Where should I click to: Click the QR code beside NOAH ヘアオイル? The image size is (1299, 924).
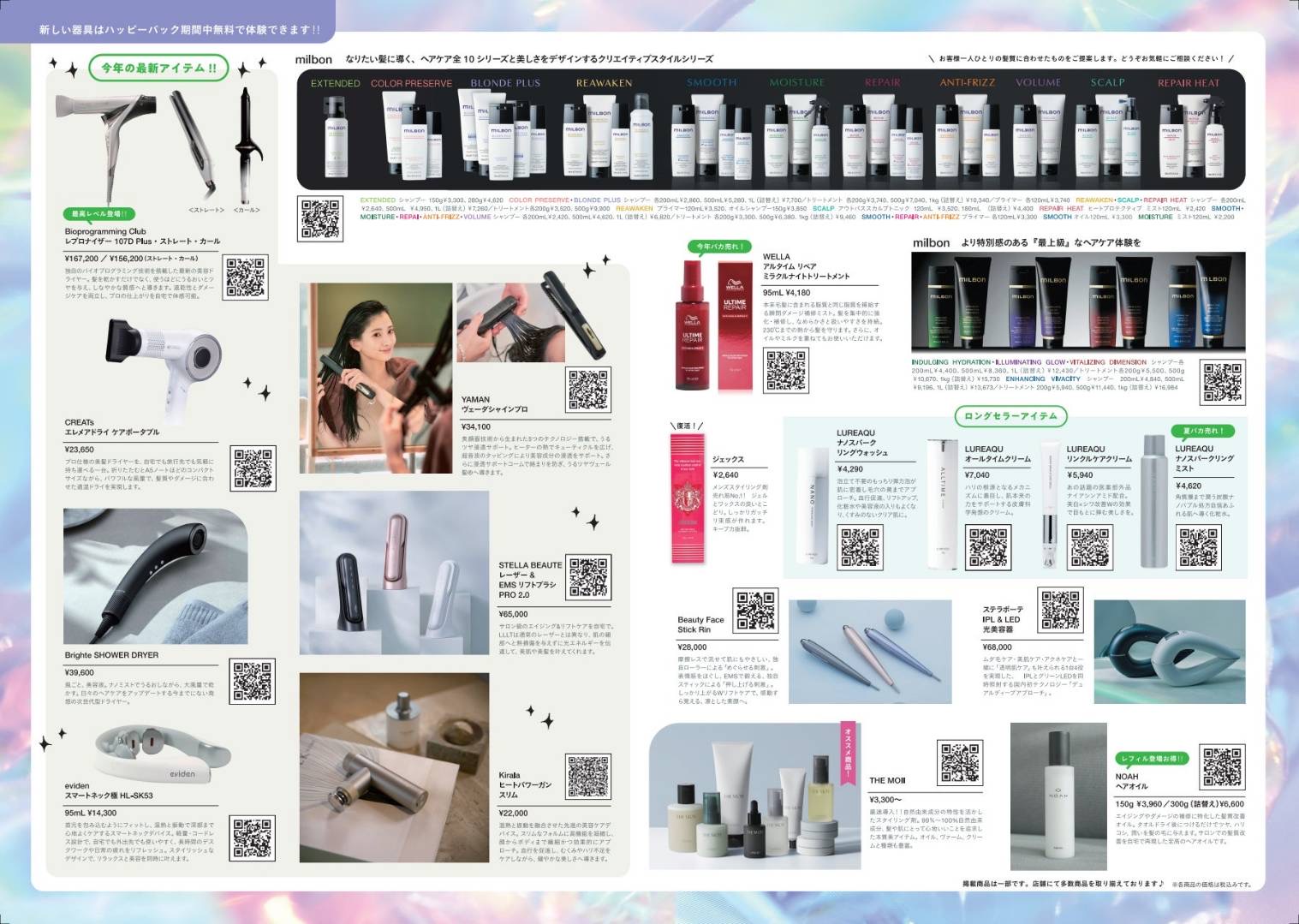(x=1222, y=767)
